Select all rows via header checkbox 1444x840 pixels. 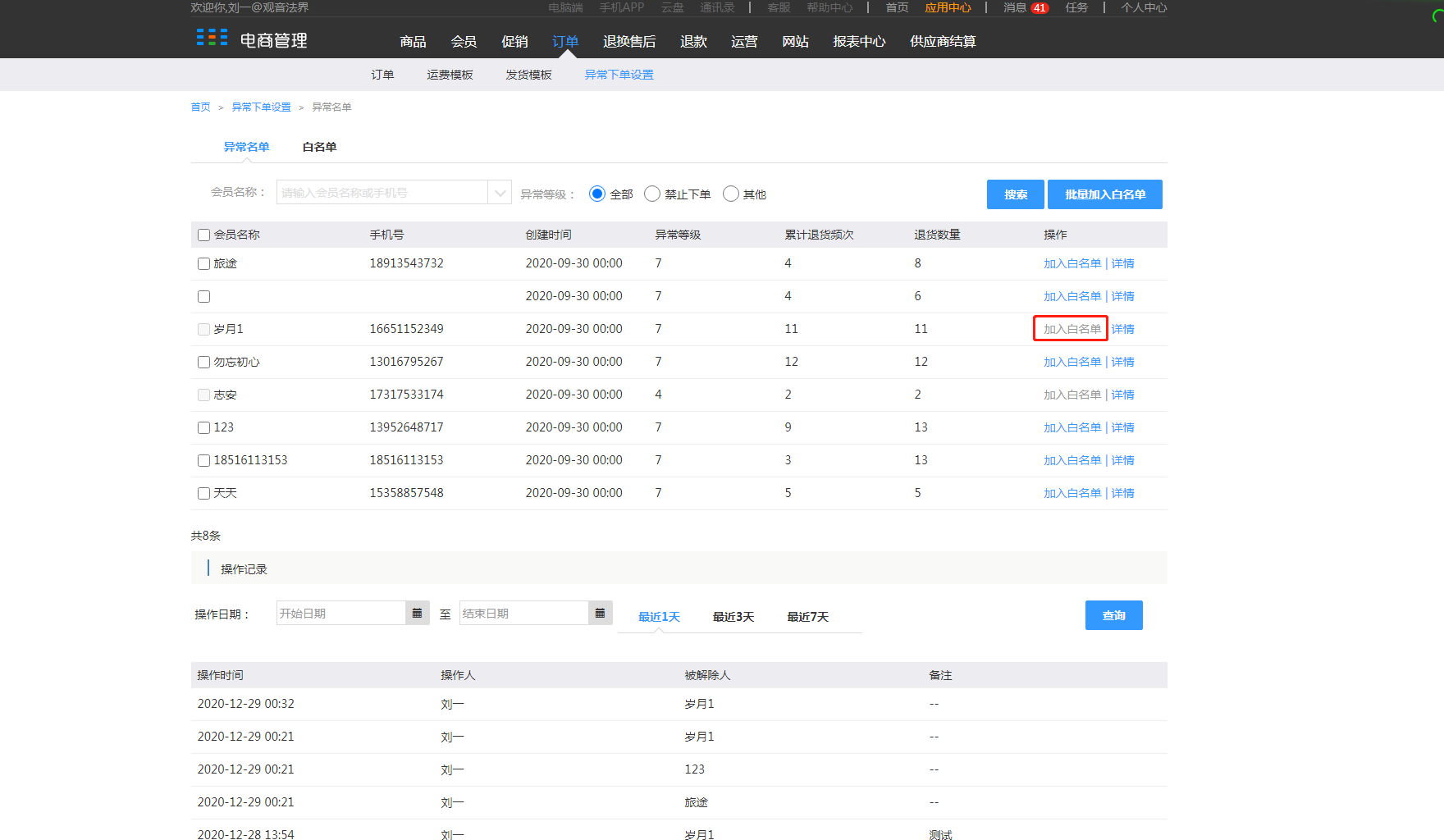[x=203, y=235]
